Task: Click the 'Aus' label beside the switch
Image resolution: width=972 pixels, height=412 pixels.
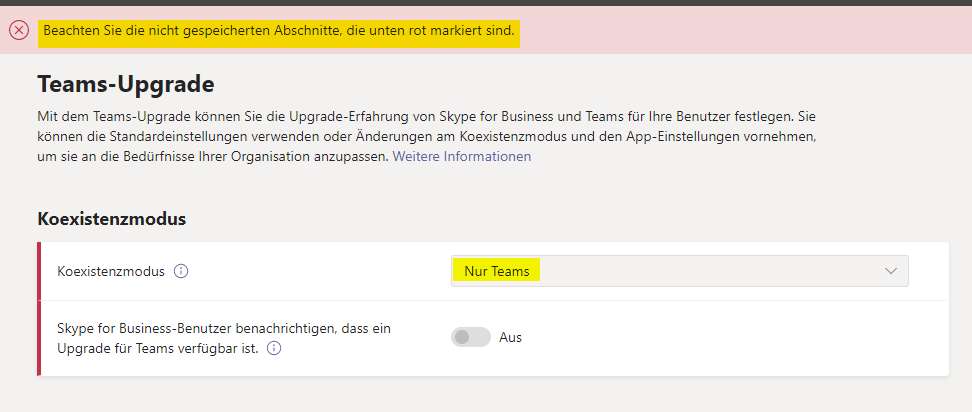Action: pyautogui.click(x=510, y=338)
